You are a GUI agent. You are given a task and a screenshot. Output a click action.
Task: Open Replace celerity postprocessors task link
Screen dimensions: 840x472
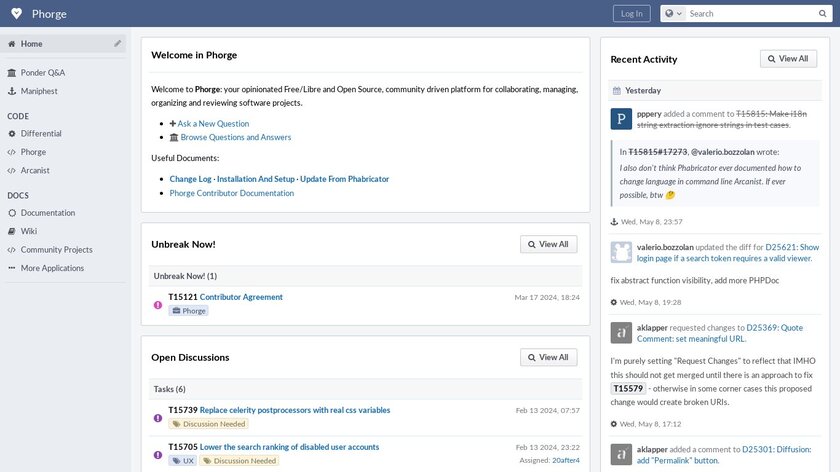(x=295, y=410)
